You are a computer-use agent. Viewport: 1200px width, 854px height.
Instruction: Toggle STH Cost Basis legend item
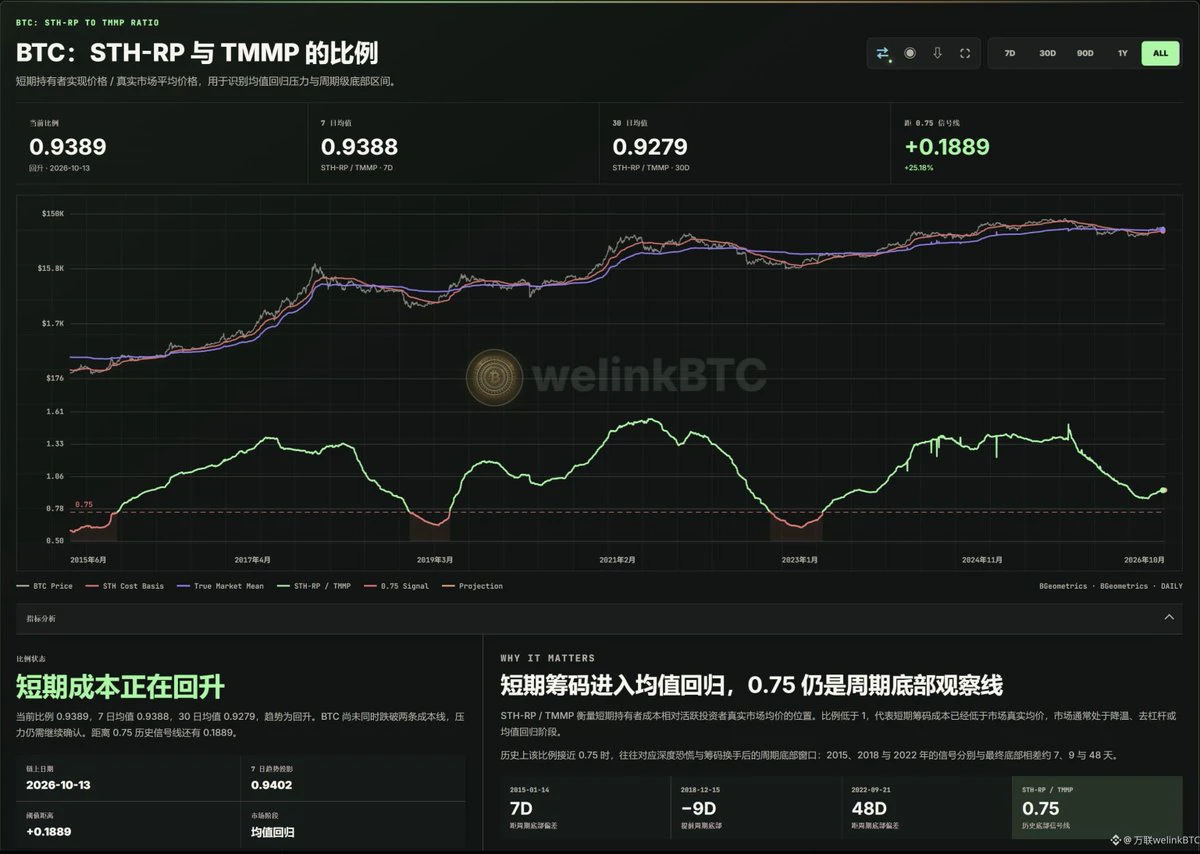pyautogui.click(x=126, y=586)
